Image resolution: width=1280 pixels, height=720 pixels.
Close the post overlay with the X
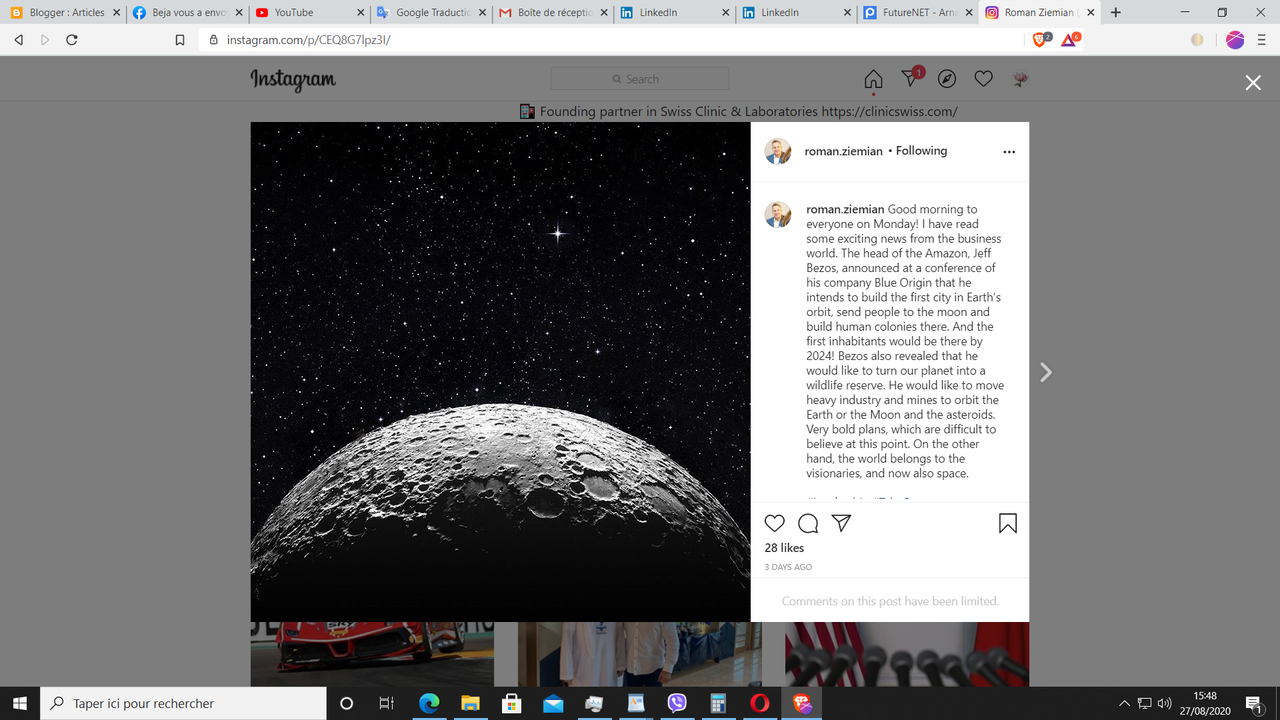coord(1253,83)
